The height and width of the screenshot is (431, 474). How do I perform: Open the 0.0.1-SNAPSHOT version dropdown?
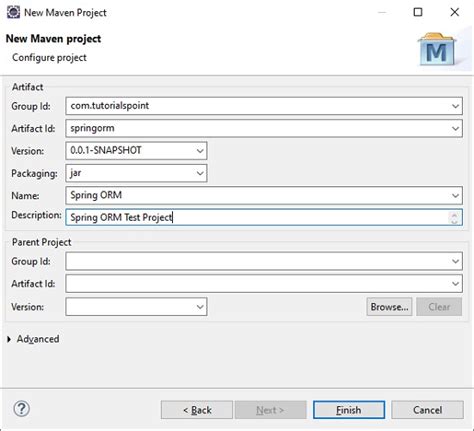tap(200, 151)
